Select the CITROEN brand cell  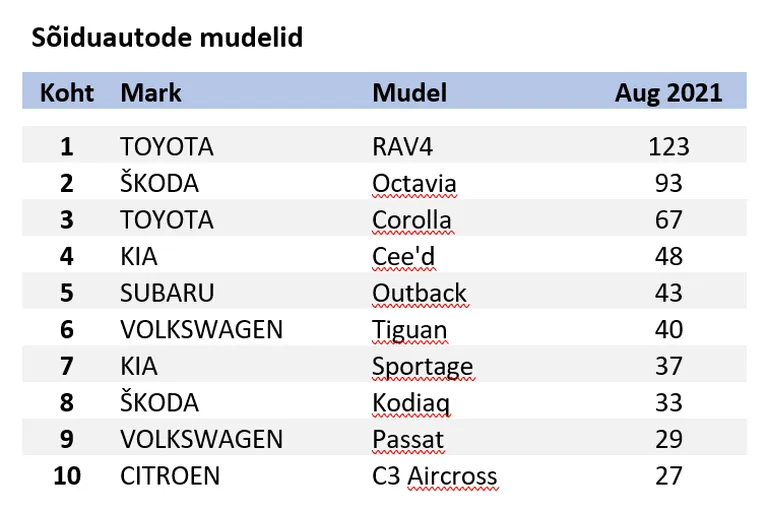pos(170,476)
